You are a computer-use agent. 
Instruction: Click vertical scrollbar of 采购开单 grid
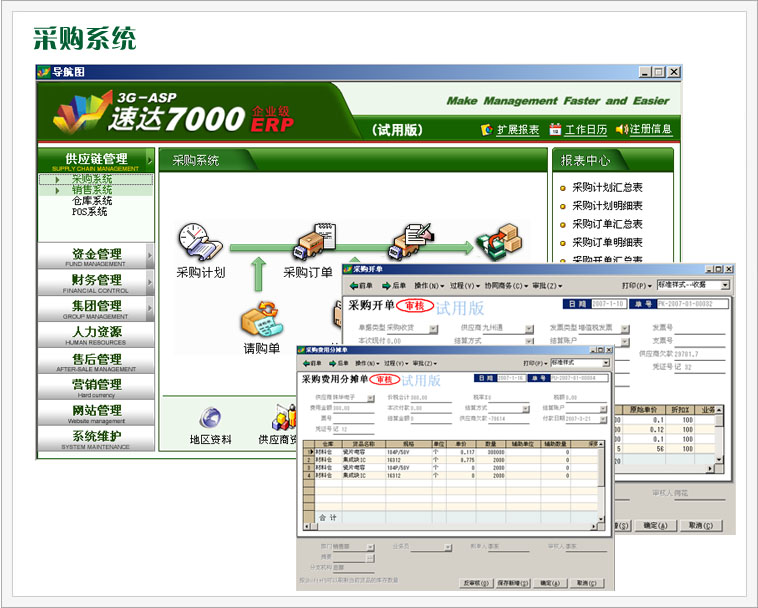tap(720, 437)
